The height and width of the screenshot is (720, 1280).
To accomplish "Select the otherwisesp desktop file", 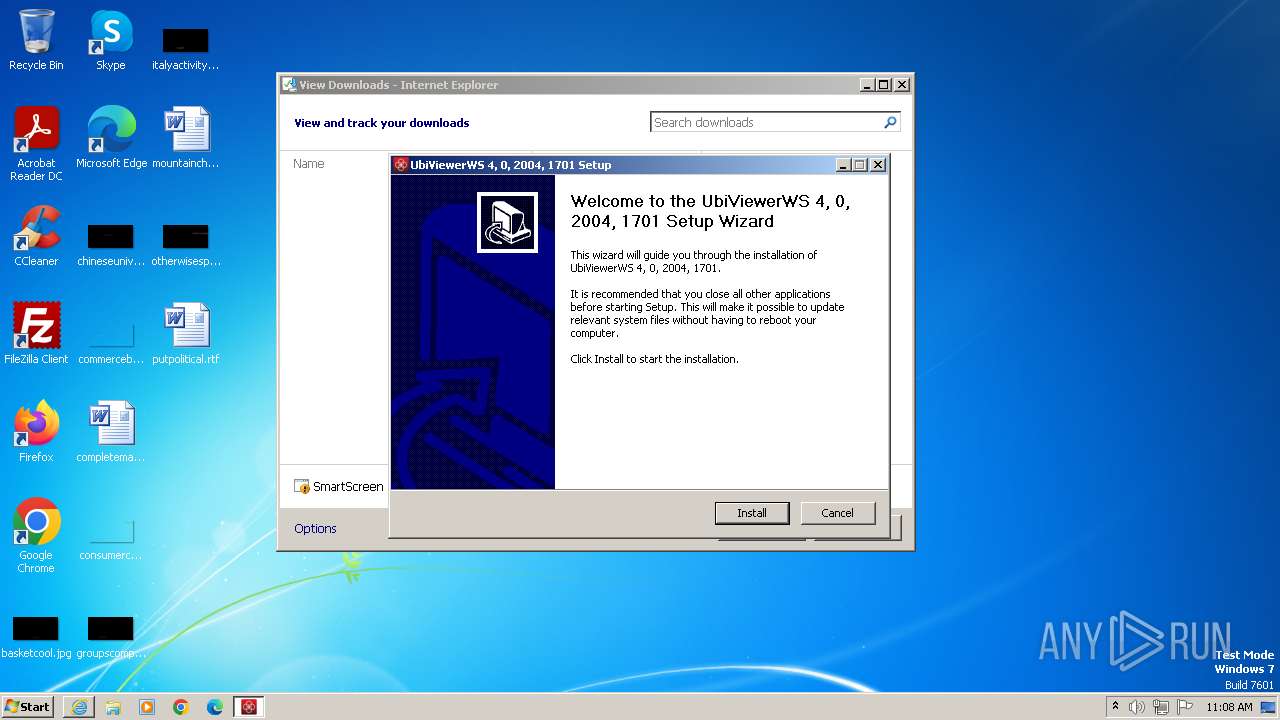I will 186,245.
